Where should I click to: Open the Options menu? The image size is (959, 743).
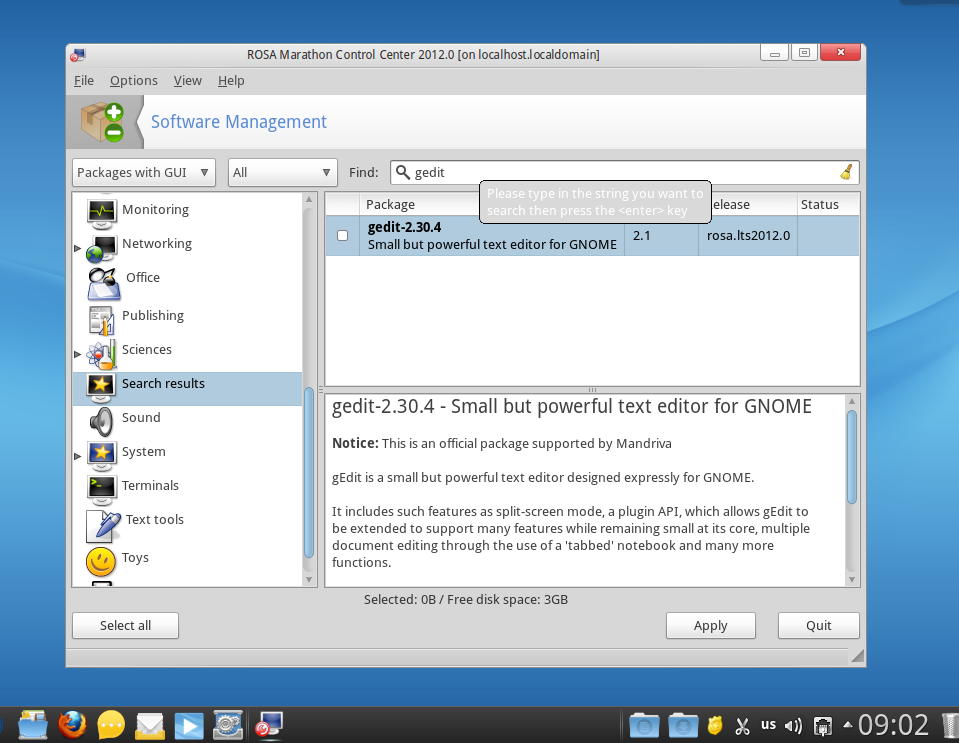click(134, 81)
